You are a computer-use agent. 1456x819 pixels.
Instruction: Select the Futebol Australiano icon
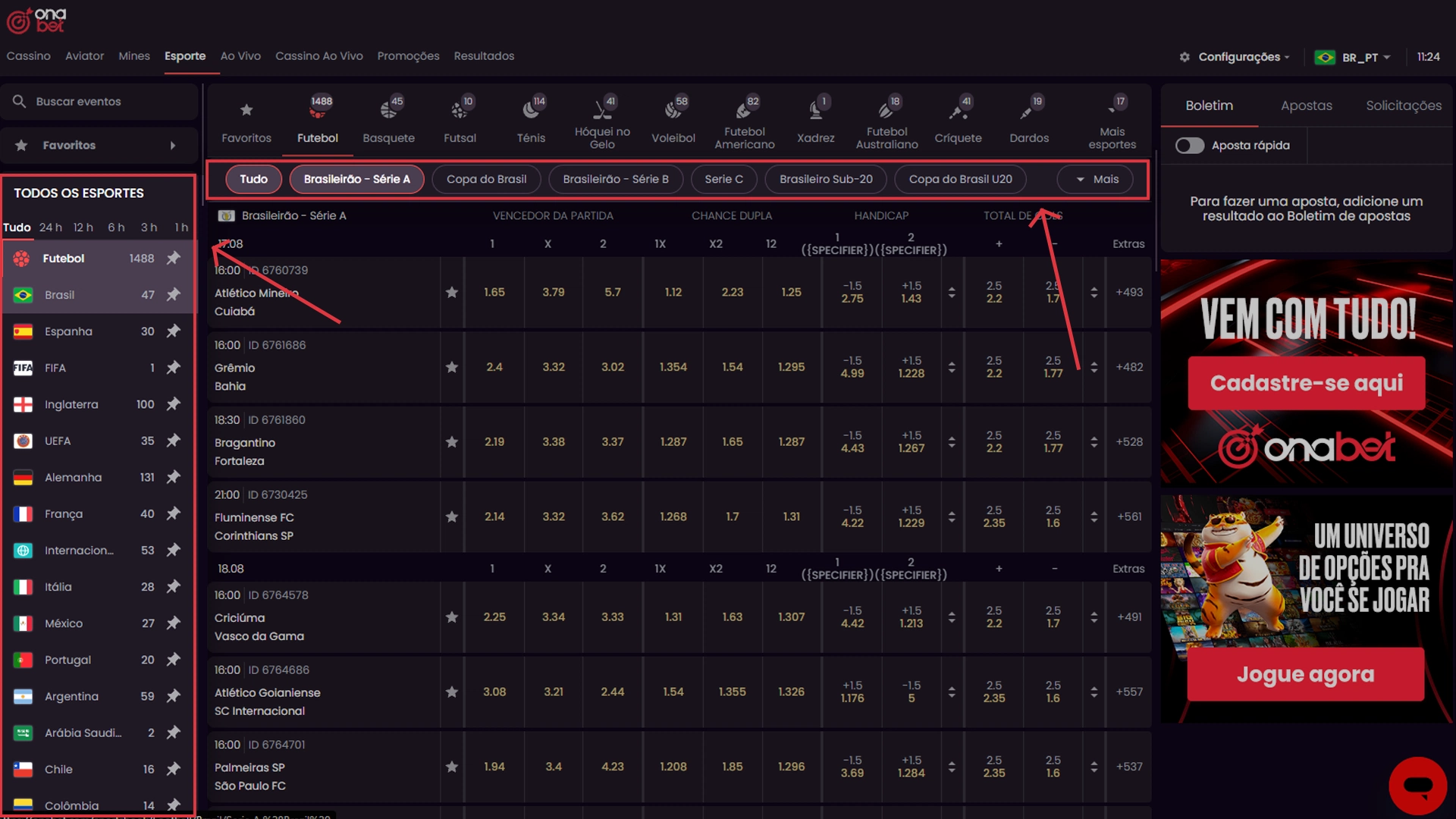pyautogui.click(x=886, y=111)
